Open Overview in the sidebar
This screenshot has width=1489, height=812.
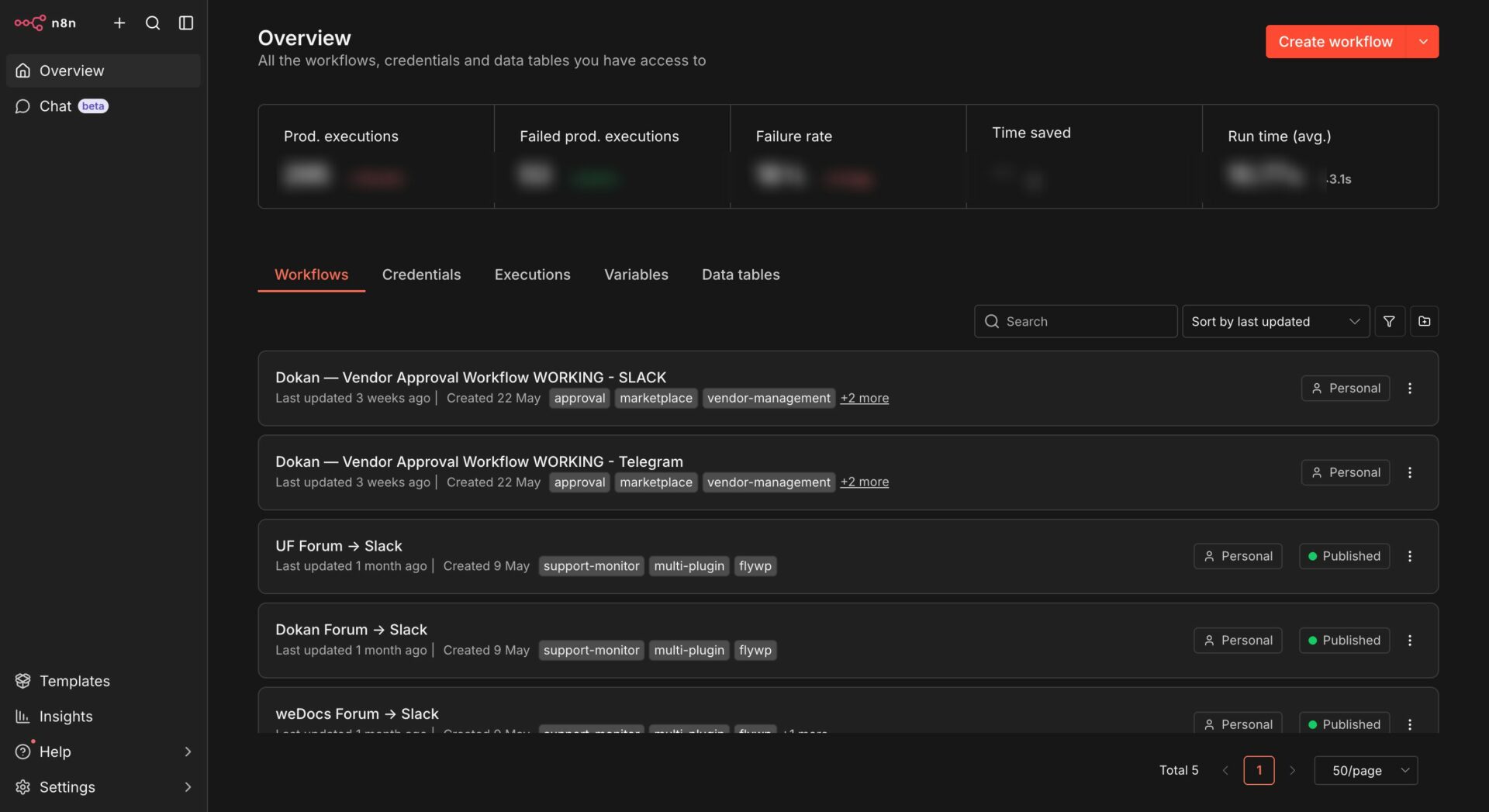(103, 71)
